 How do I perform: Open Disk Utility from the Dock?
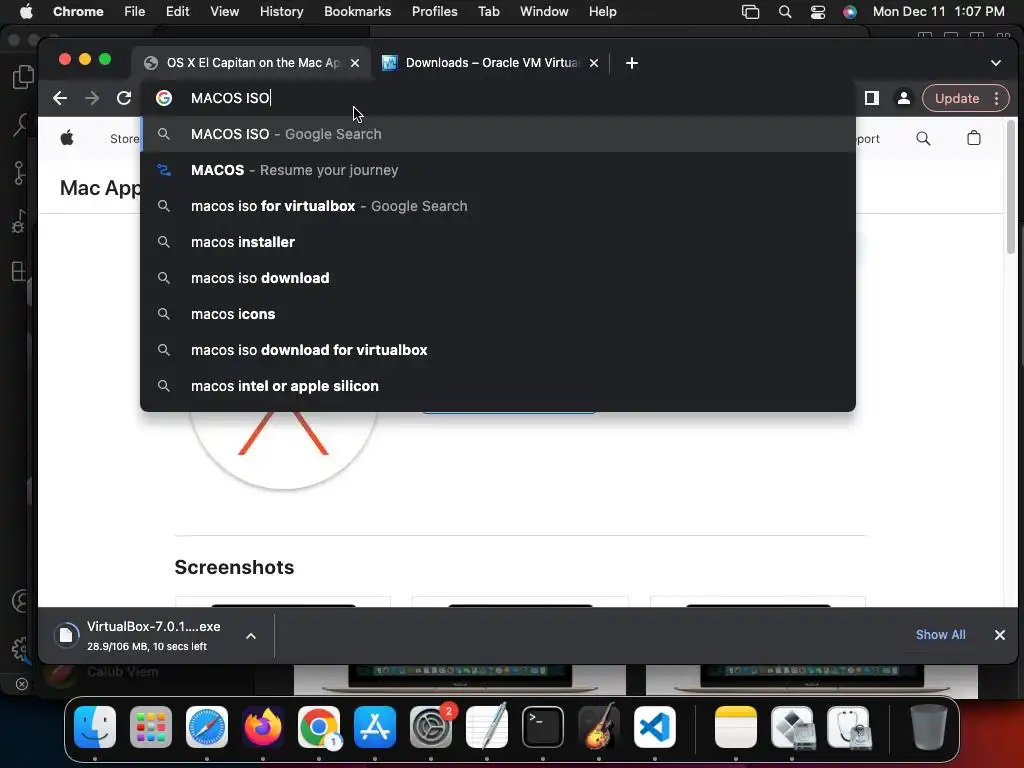coord(848,727)
